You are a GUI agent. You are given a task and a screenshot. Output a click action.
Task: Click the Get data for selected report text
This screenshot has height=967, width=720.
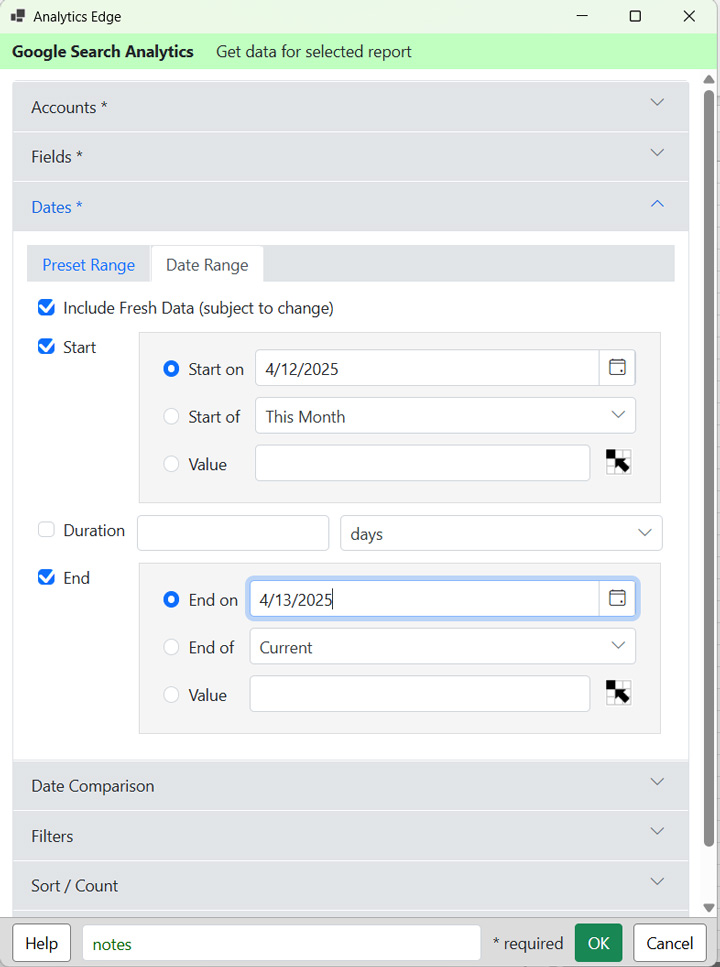[x=313, y=52]
